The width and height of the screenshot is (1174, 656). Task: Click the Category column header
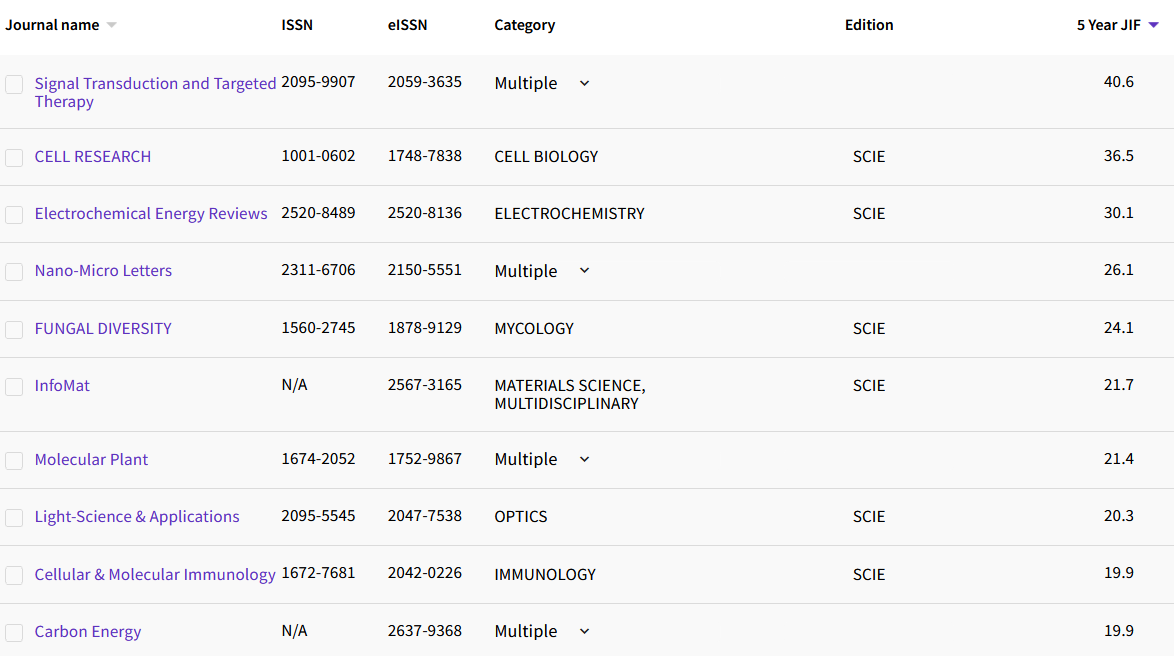(x=524, y=25)
